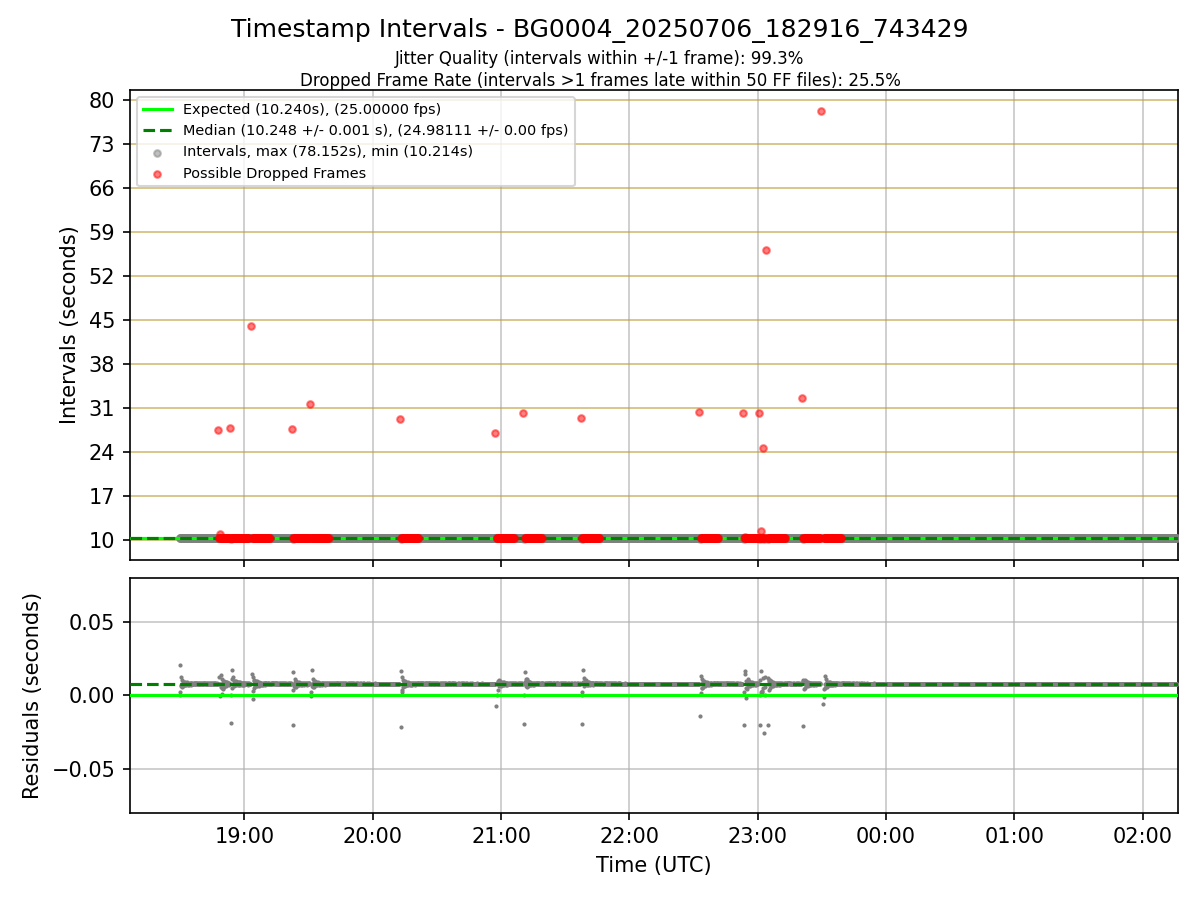
Task: Click the 19:00 tick label on time axis
Action: pyautogui.click(x=244, y=833)
